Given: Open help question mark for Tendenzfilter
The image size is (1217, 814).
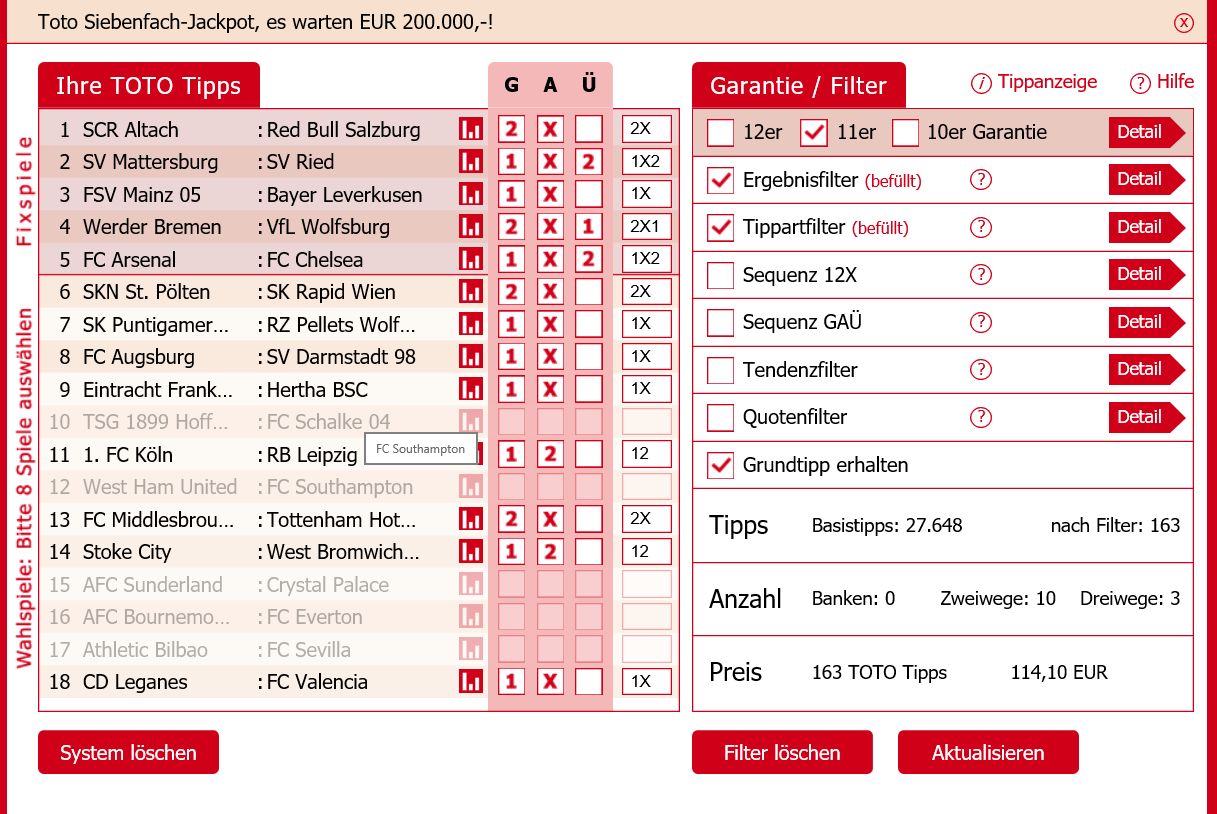Looking at the screenshot, I should click(981, 370).
